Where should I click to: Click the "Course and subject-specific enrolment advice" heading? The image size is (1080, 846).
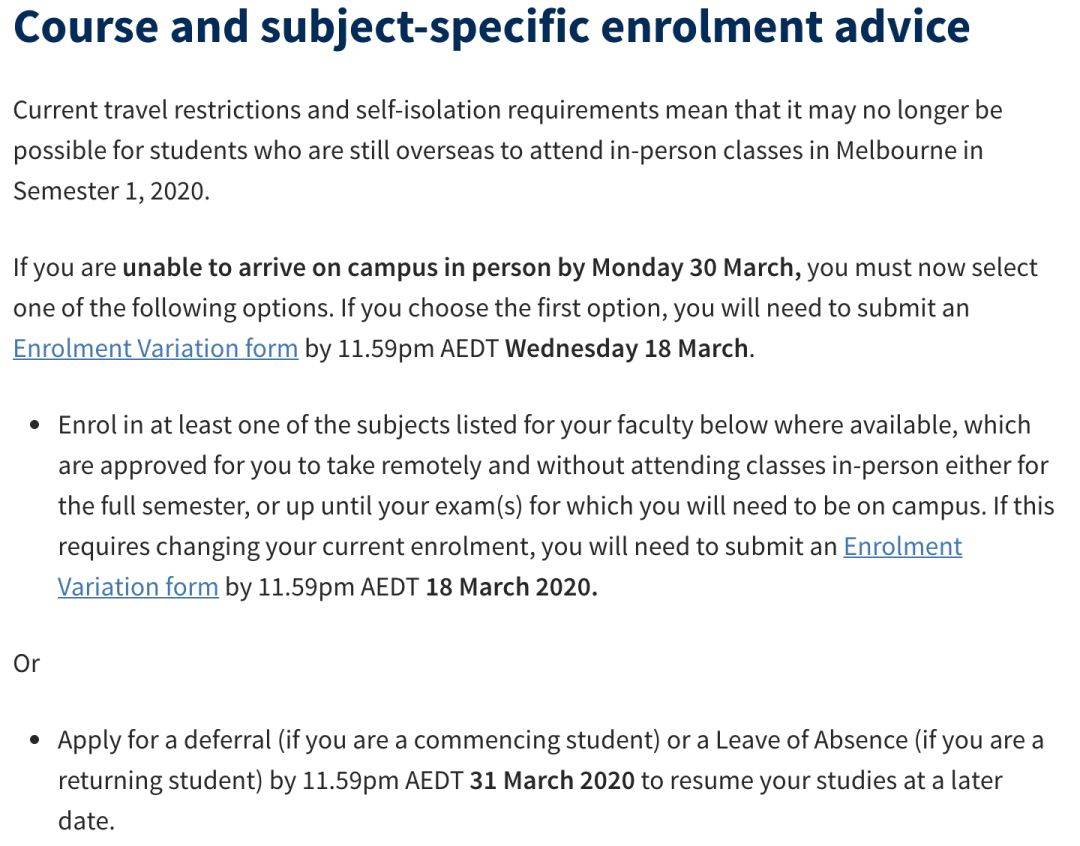pos(491,28)
